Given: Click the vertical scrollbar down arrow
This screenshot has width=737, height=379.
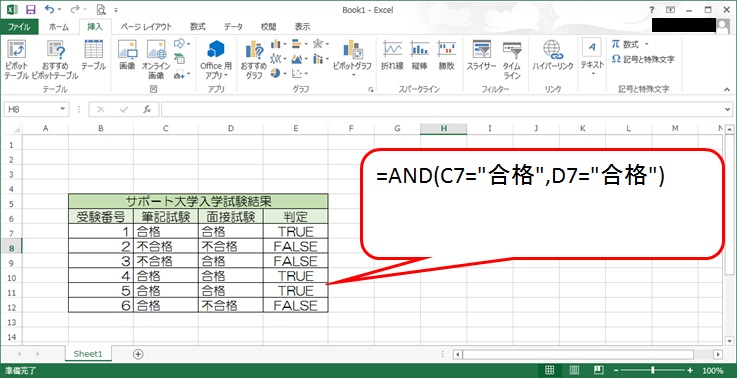Looking at the screenshot, I should tap(729, 341).
